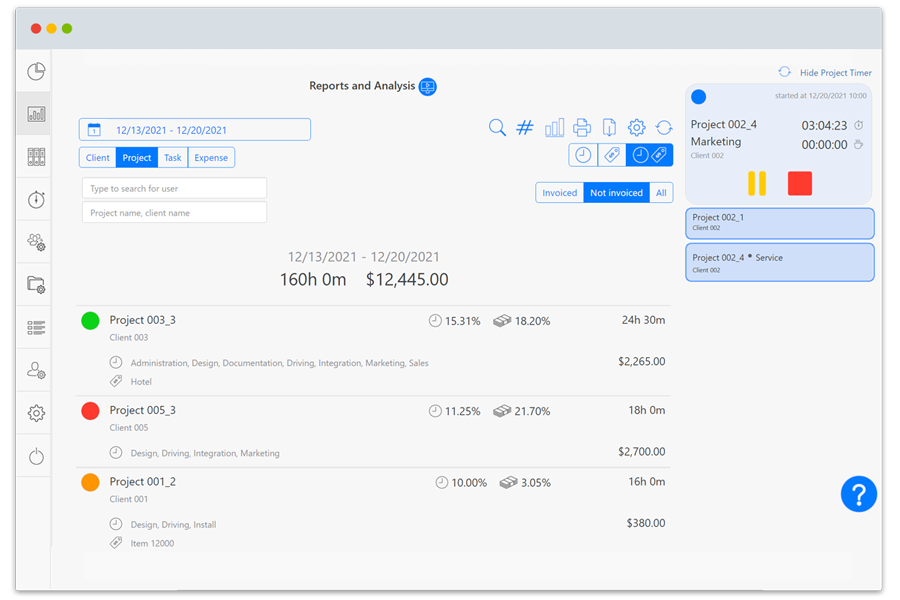The width and height of the screenshot is (900, 600).
Task: Open the date range picker 12/13/2021 - 12/20/2021
Action: [x=195, y=130]
